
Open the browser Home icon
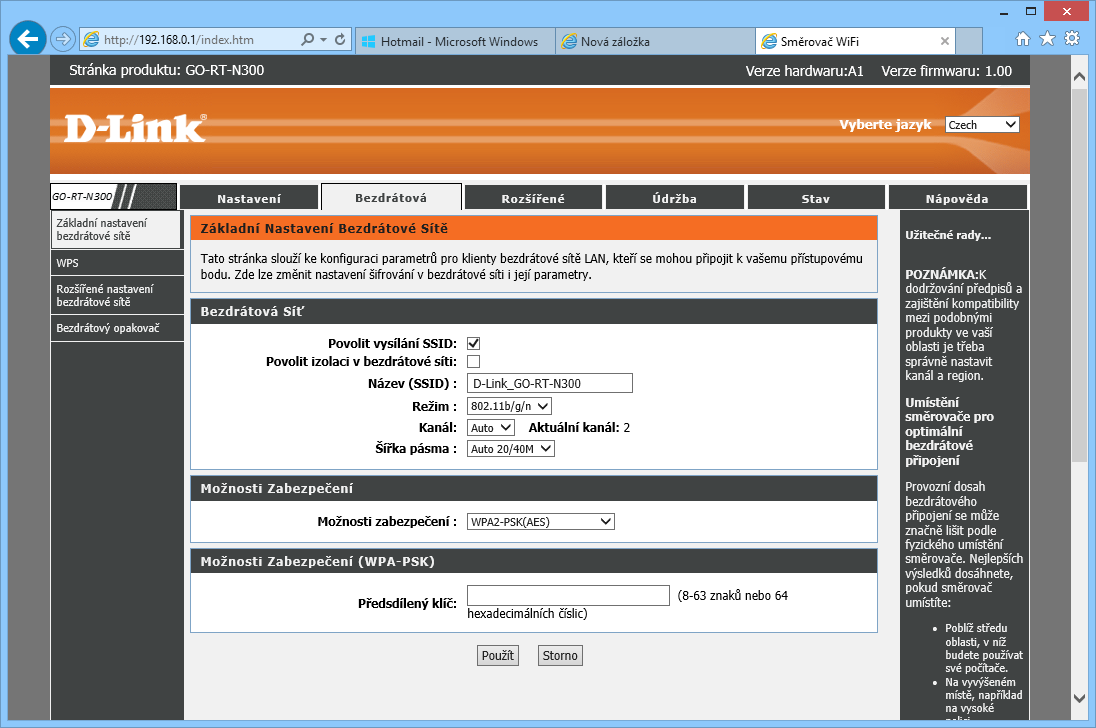1023,39
